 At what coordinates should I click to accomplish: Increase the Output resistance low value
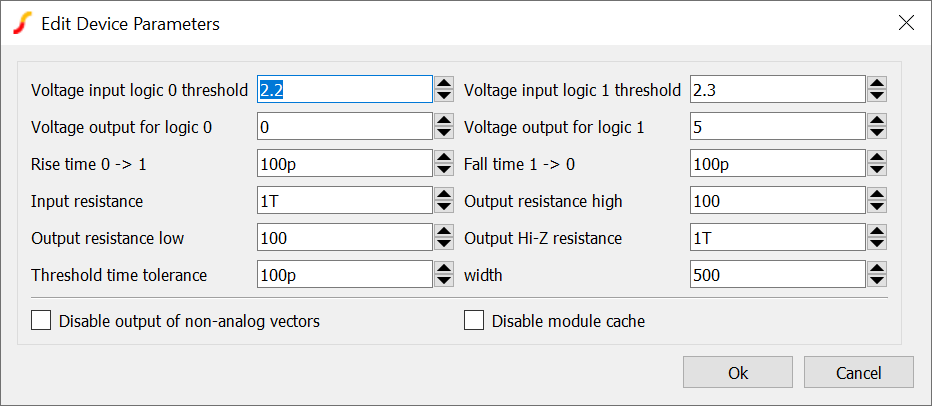[445, 232]
